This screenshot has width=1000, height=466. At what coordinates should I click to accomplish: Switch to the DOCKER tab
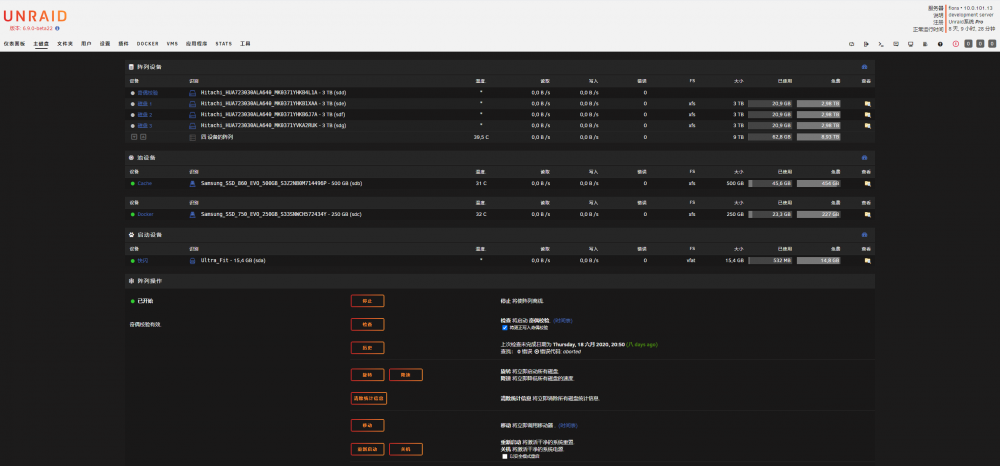(x=147, y=44)
